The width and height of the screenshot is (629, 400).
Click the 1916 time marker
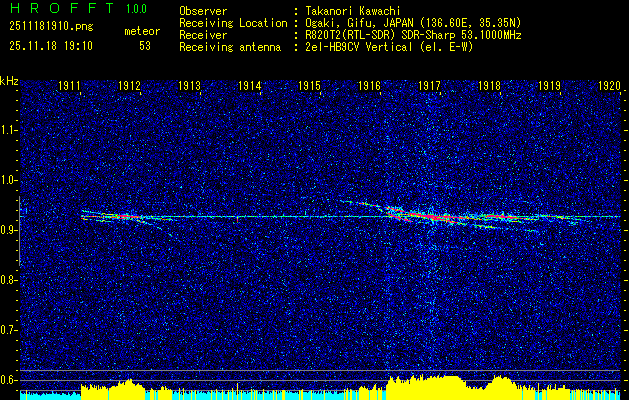point(369,85)
